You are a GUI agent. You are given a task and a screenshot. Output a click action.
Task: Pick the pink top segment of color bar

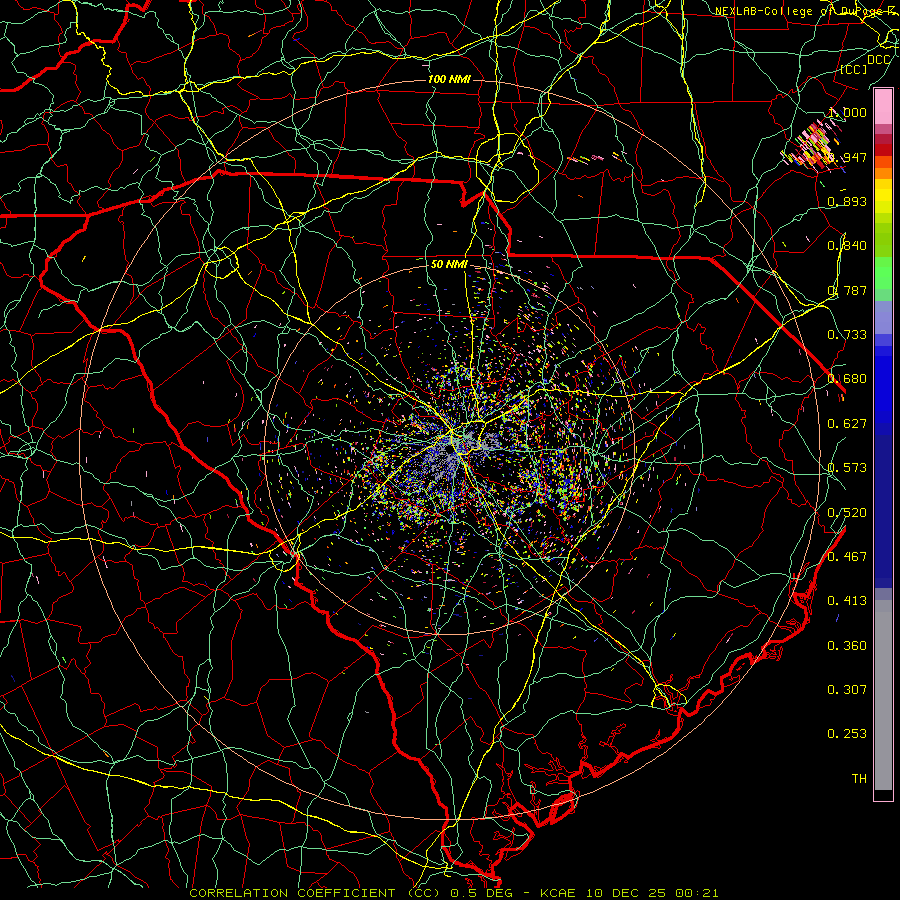coord(883,107)
